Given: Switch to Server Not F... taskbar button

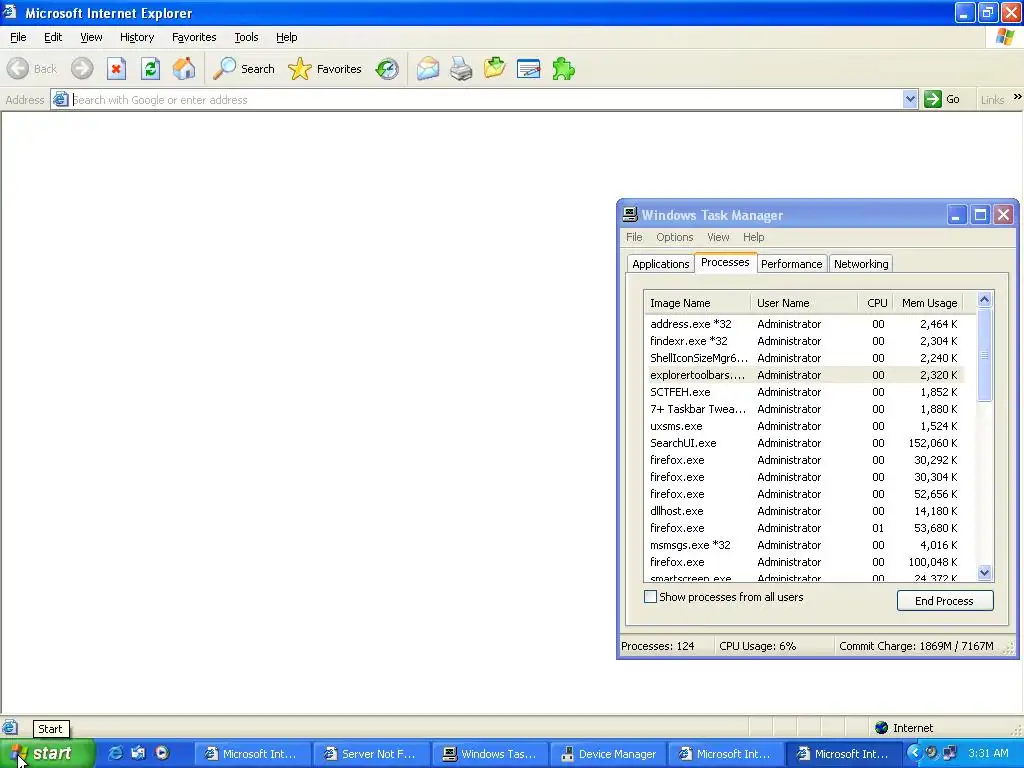Looking at the screenshot, I should (x=371, y=754).
